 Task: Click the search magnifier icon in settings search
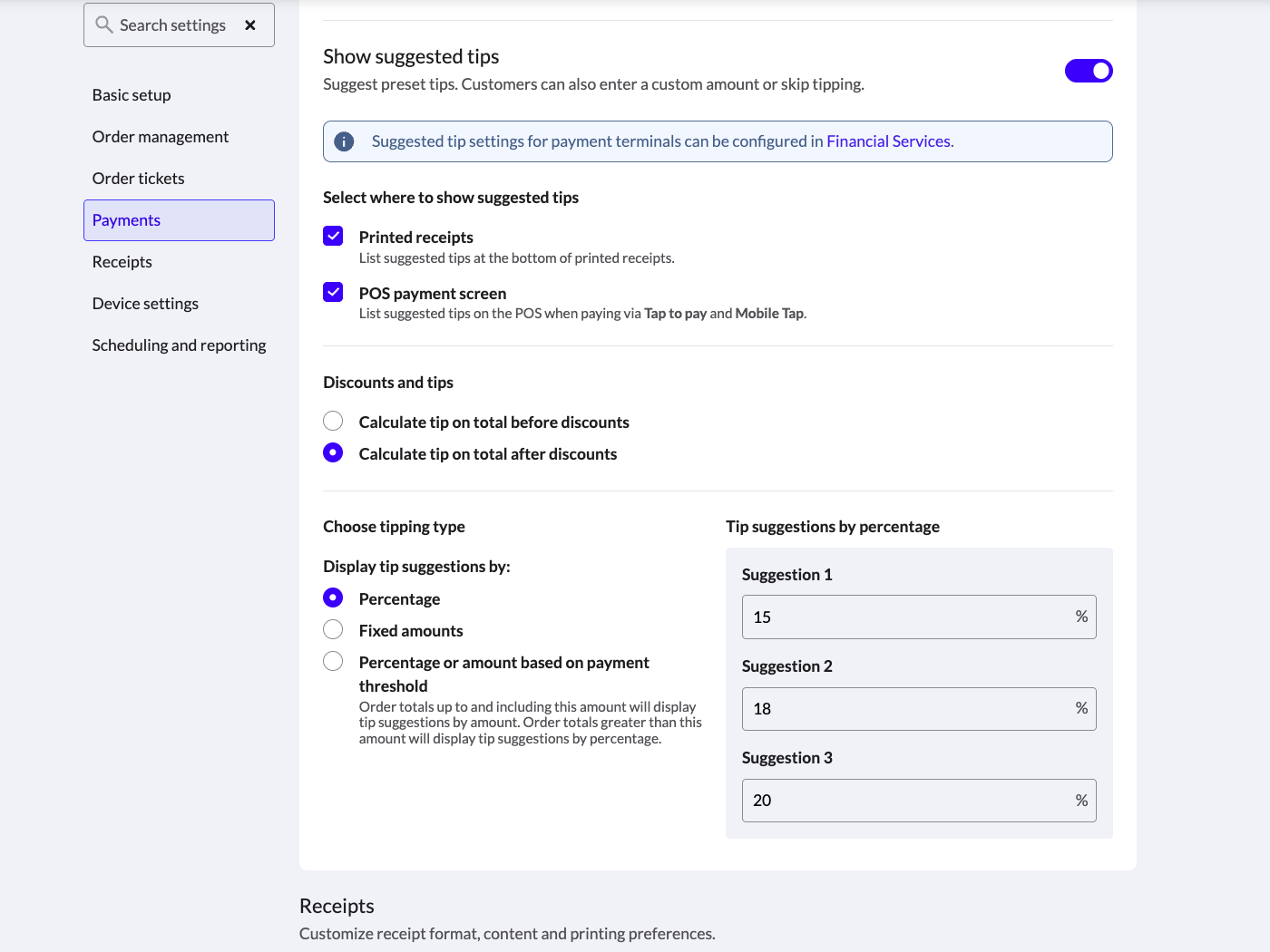[103, 24]
